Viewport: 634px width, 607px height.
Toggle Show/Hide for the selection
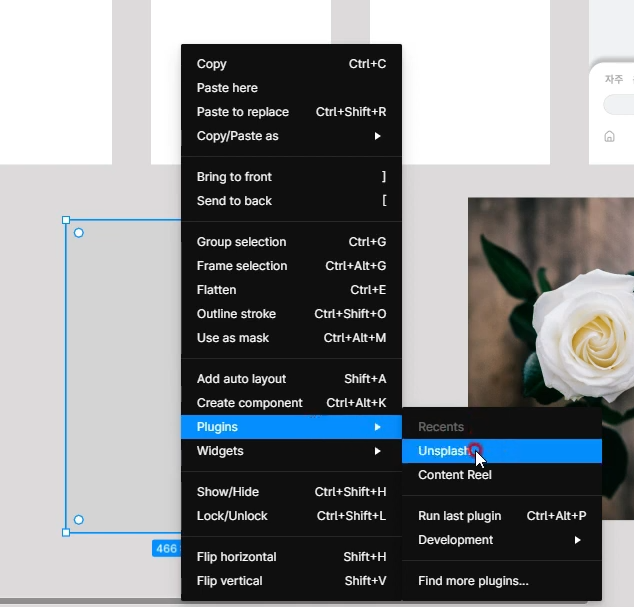coord(291,492)
